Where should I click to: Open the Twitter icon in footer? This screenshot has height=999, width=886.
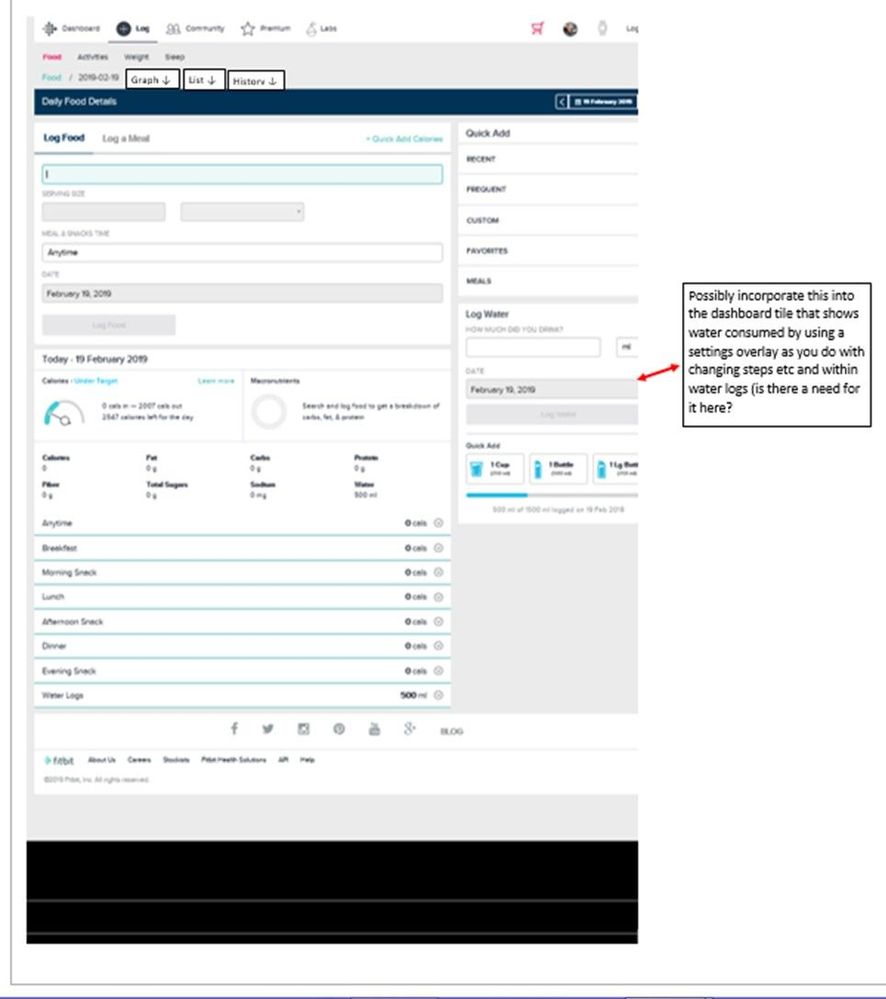(268, 729)
